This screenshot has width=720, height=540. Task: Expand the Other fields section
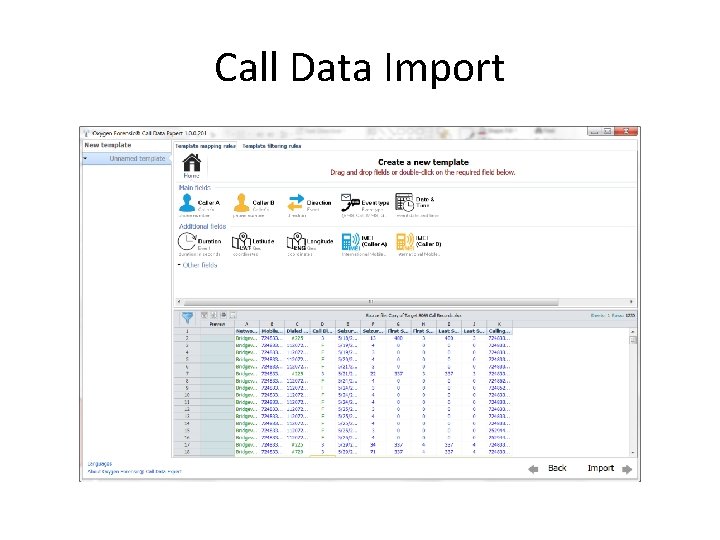coord(197,265)
